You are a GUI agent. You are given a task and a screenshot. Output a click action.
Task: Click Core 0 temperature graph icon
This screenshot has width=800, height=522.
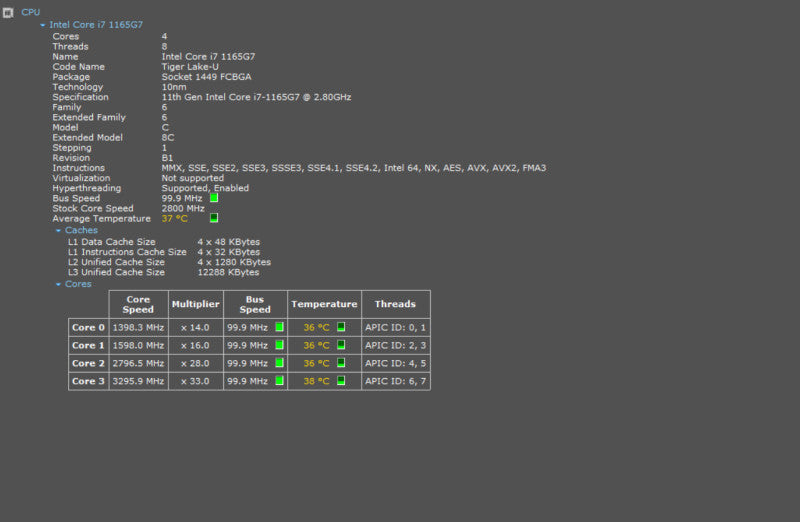click(x=341, y=327)
